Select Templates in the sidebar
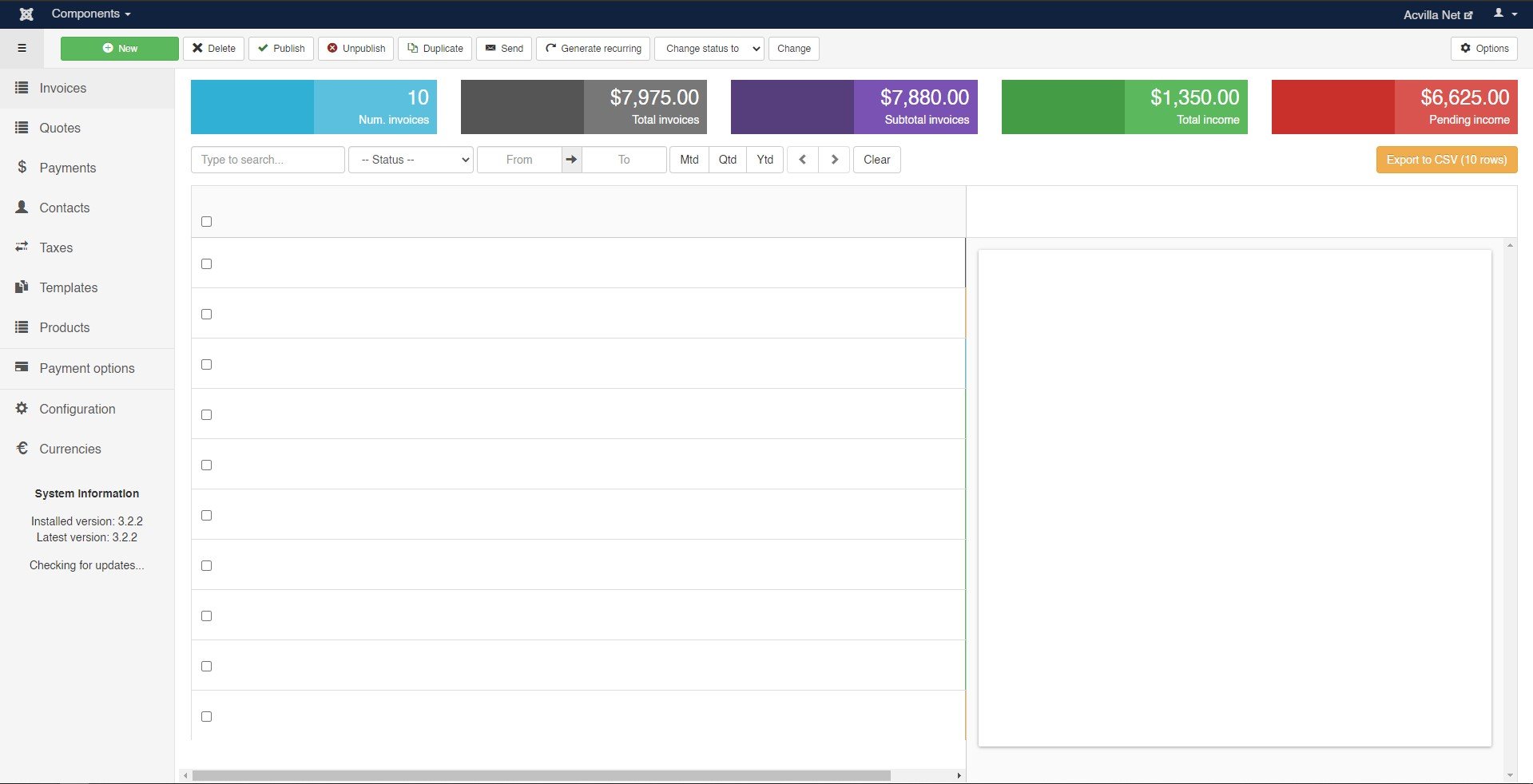1533x784 pixels. pos(68,287)
